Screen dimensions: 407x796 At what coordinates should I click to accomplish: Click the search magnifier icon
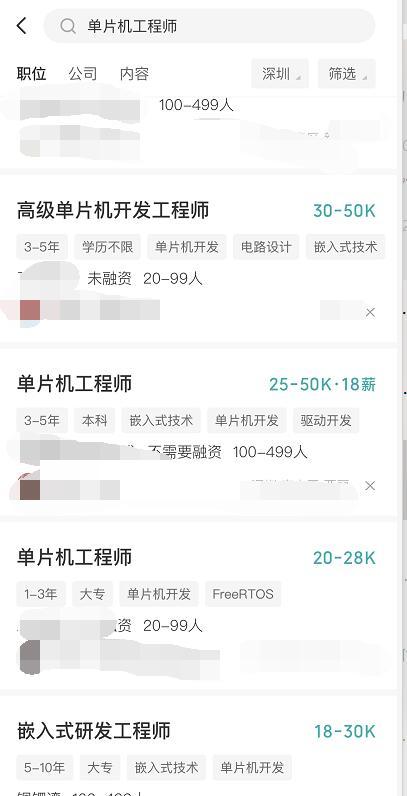[68, 26]
